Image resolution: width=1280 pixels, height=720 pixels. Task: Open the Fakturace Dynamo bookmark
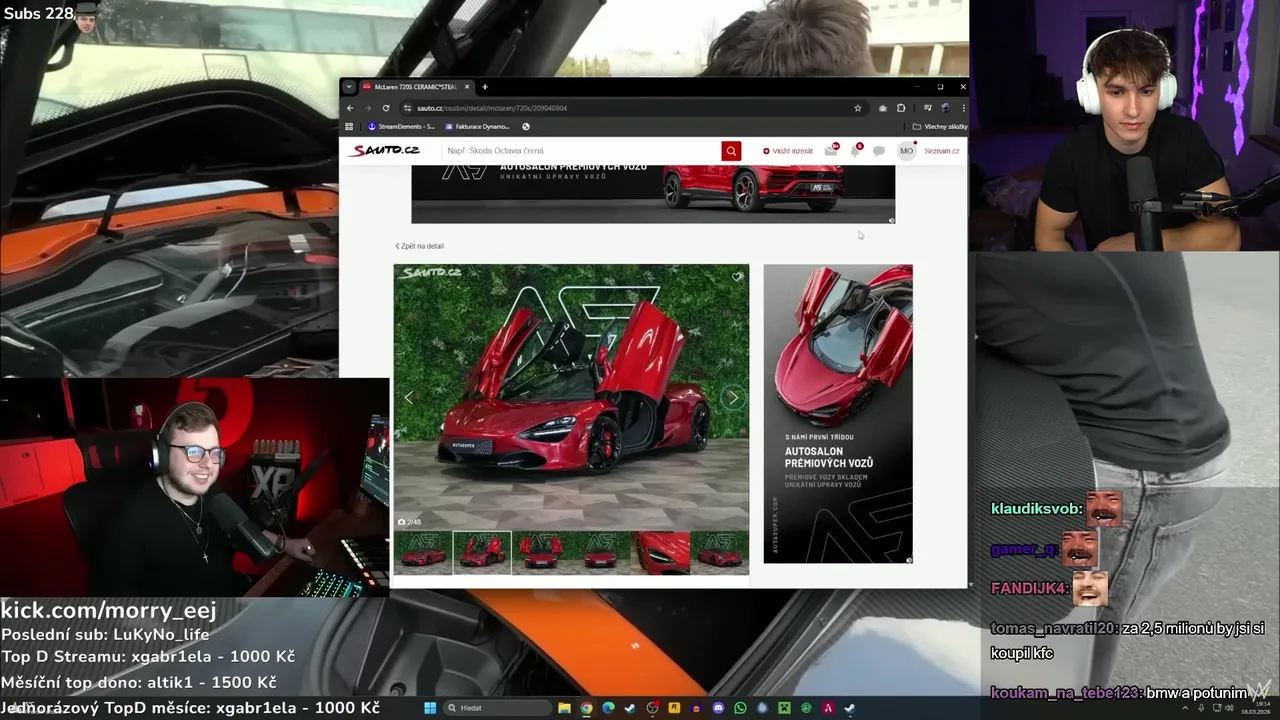[478, 127]
